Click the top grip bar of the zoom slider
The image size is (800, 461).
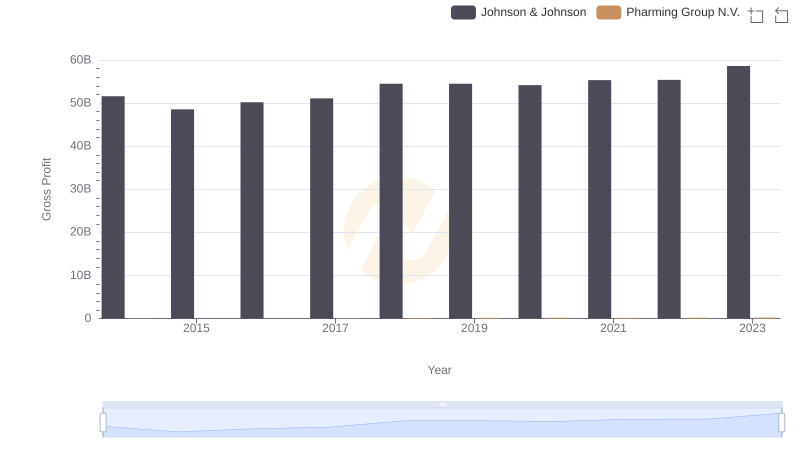[442, 404]
